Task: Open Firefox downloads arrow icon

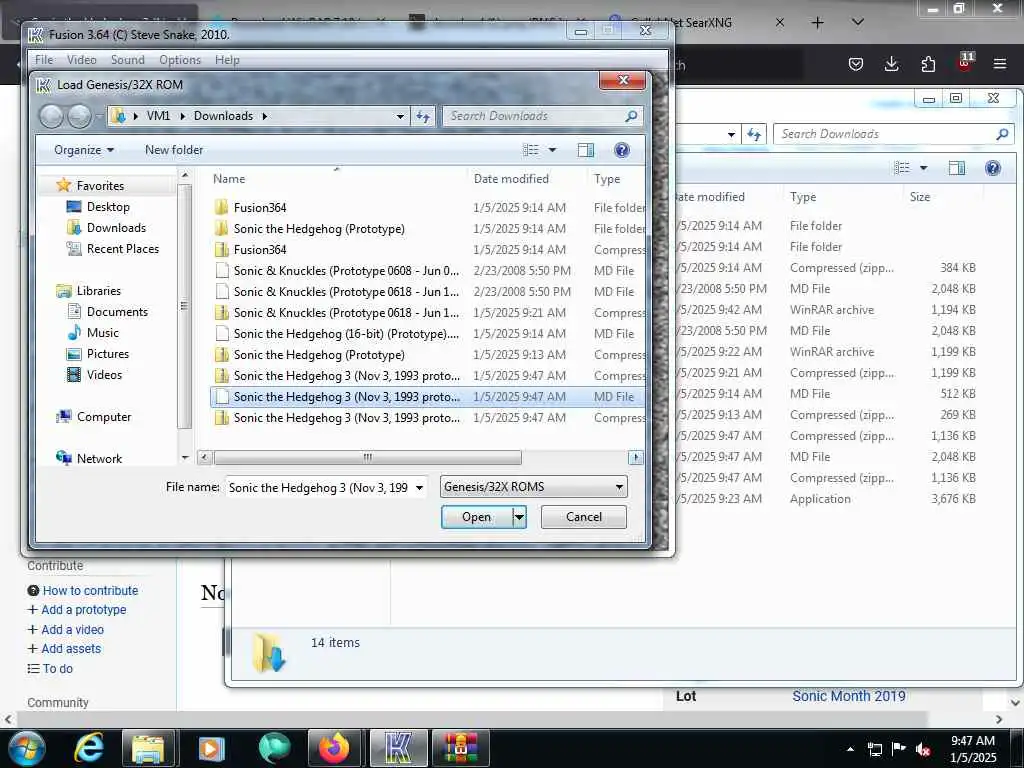Action: coord(891,64)
